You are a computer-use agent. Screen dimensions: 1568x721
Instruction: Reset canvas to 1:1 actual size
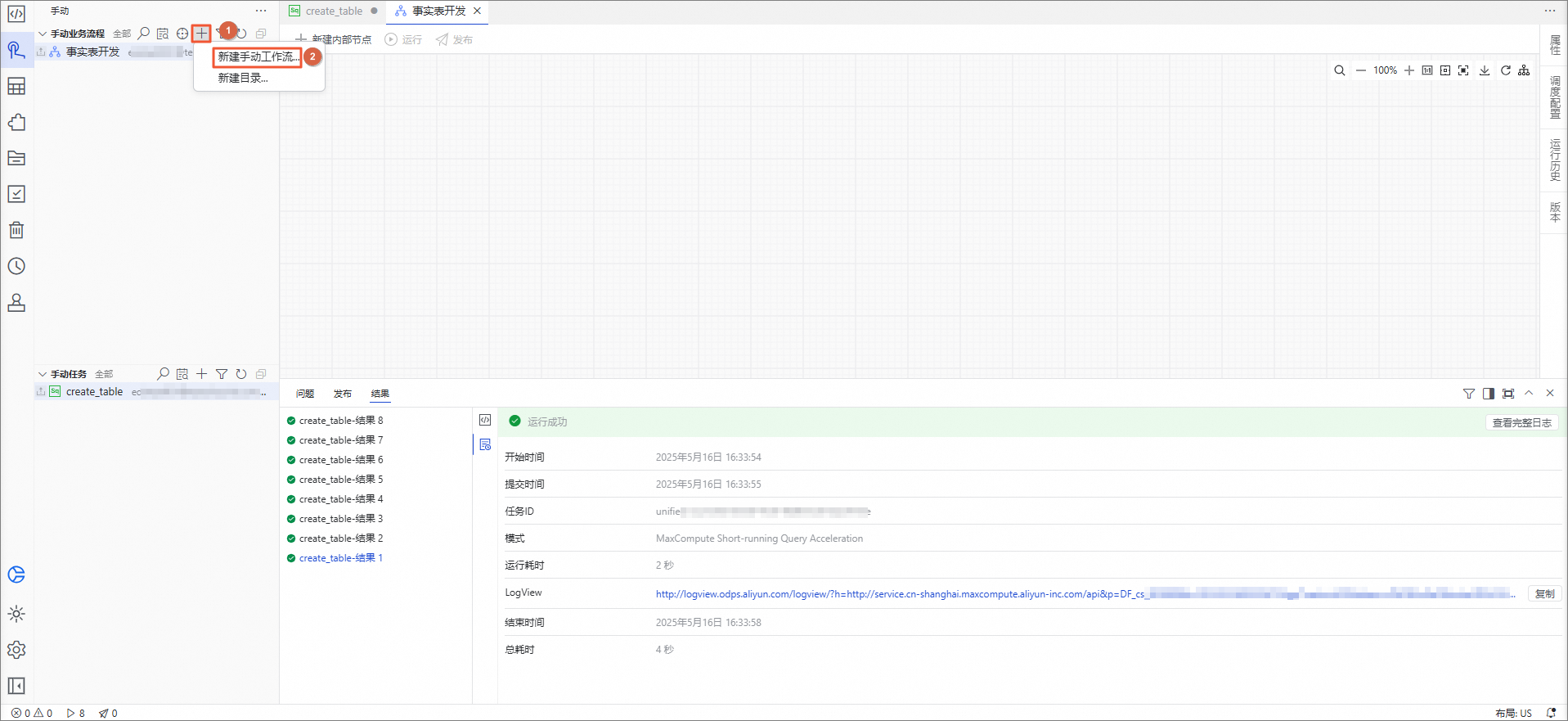[1427, 70]
